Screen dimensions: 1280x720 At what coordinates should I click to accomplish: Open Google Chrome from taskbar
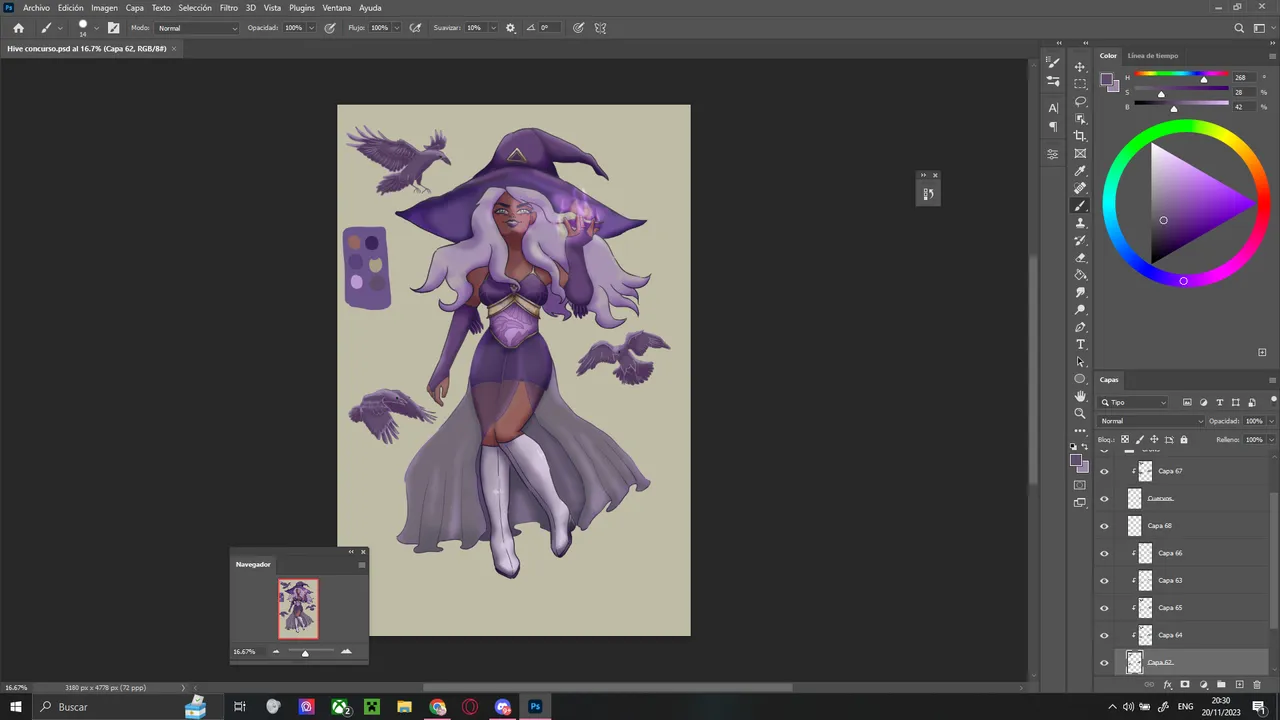point(437,707)
